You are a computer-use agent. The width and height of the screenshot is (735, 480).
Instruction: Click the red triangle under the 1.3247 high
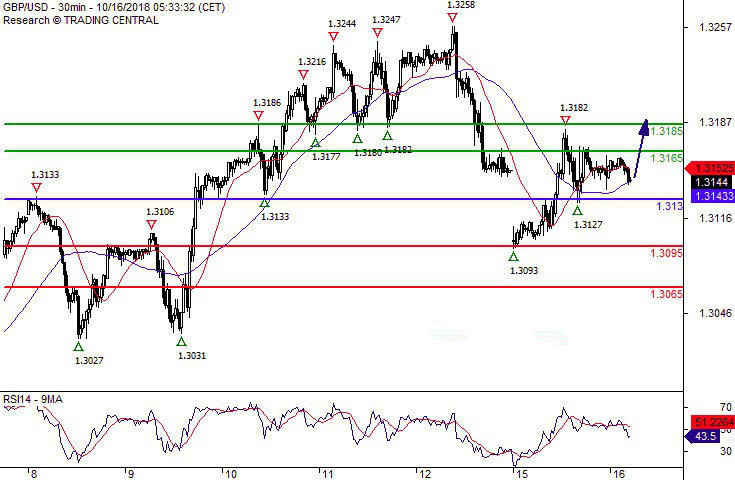(x=377, y=33)
